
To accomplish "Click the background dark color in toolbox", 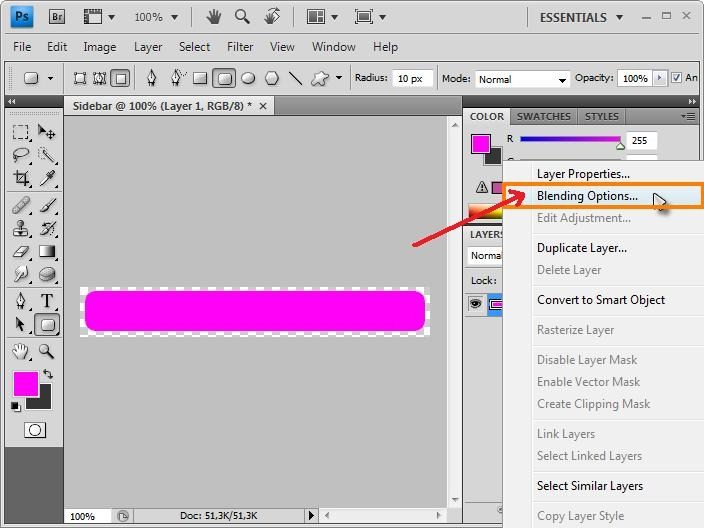I will [43, 400].
